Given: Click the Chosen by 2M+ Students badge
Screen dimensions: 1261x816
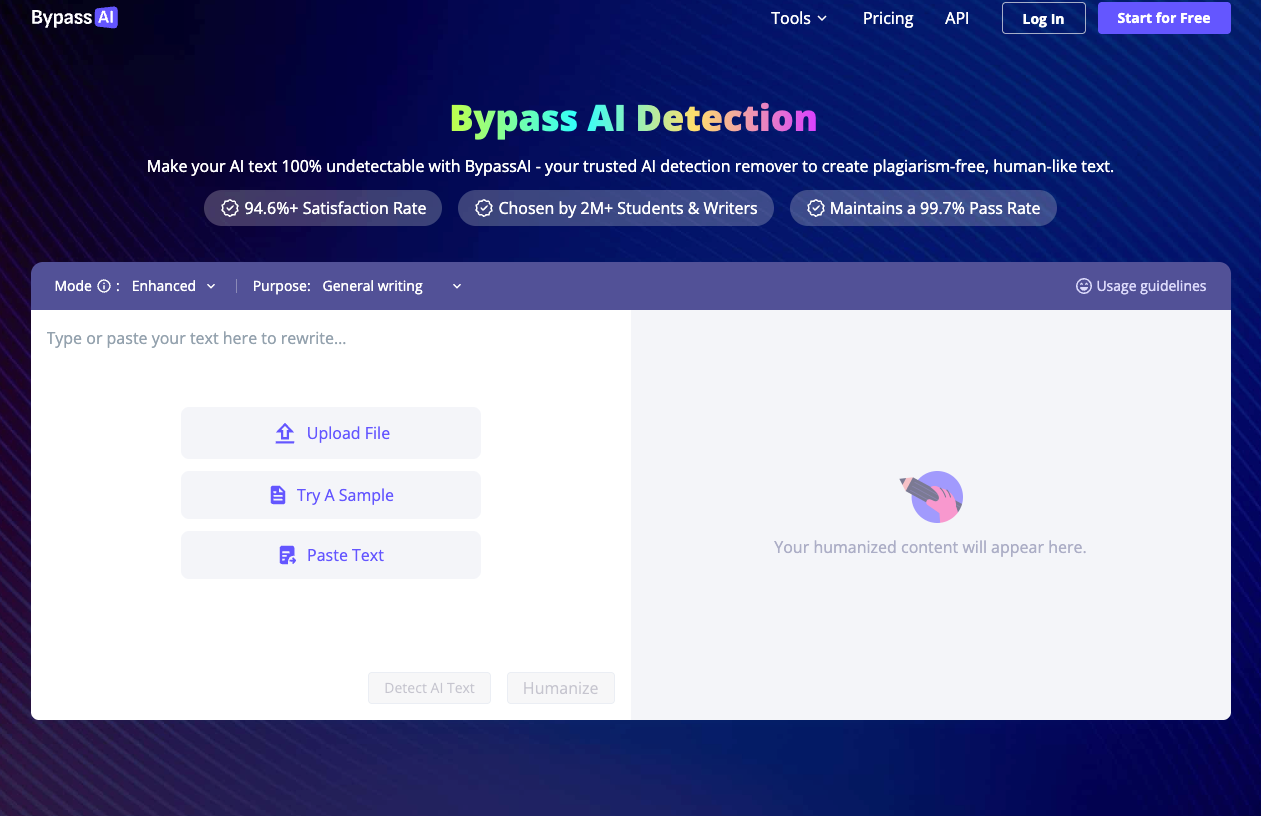Looking at the screenshot, I should tap(616, 208).
